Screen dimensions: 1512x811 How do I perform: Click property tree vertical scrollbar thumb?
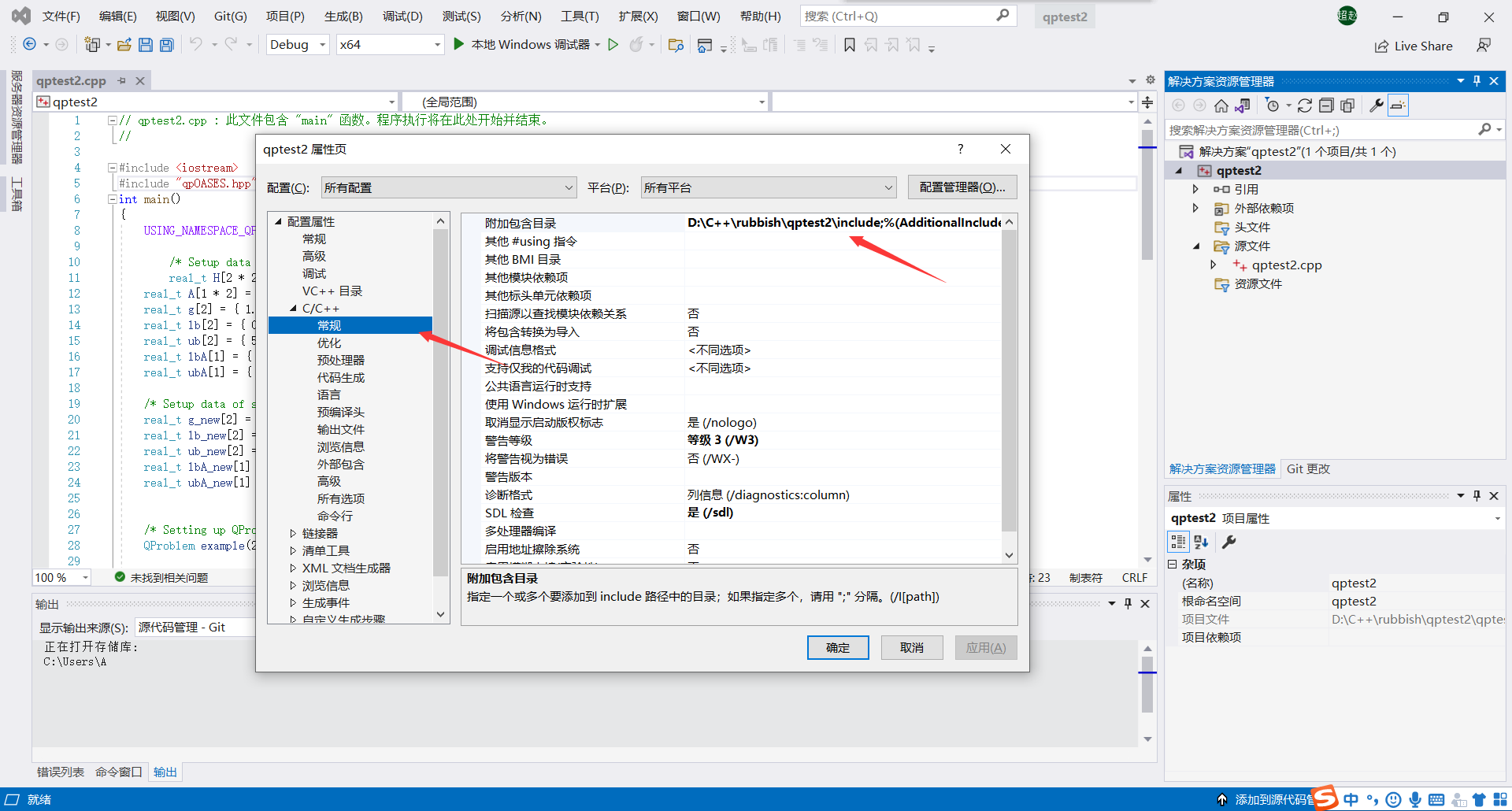point(441,402)
